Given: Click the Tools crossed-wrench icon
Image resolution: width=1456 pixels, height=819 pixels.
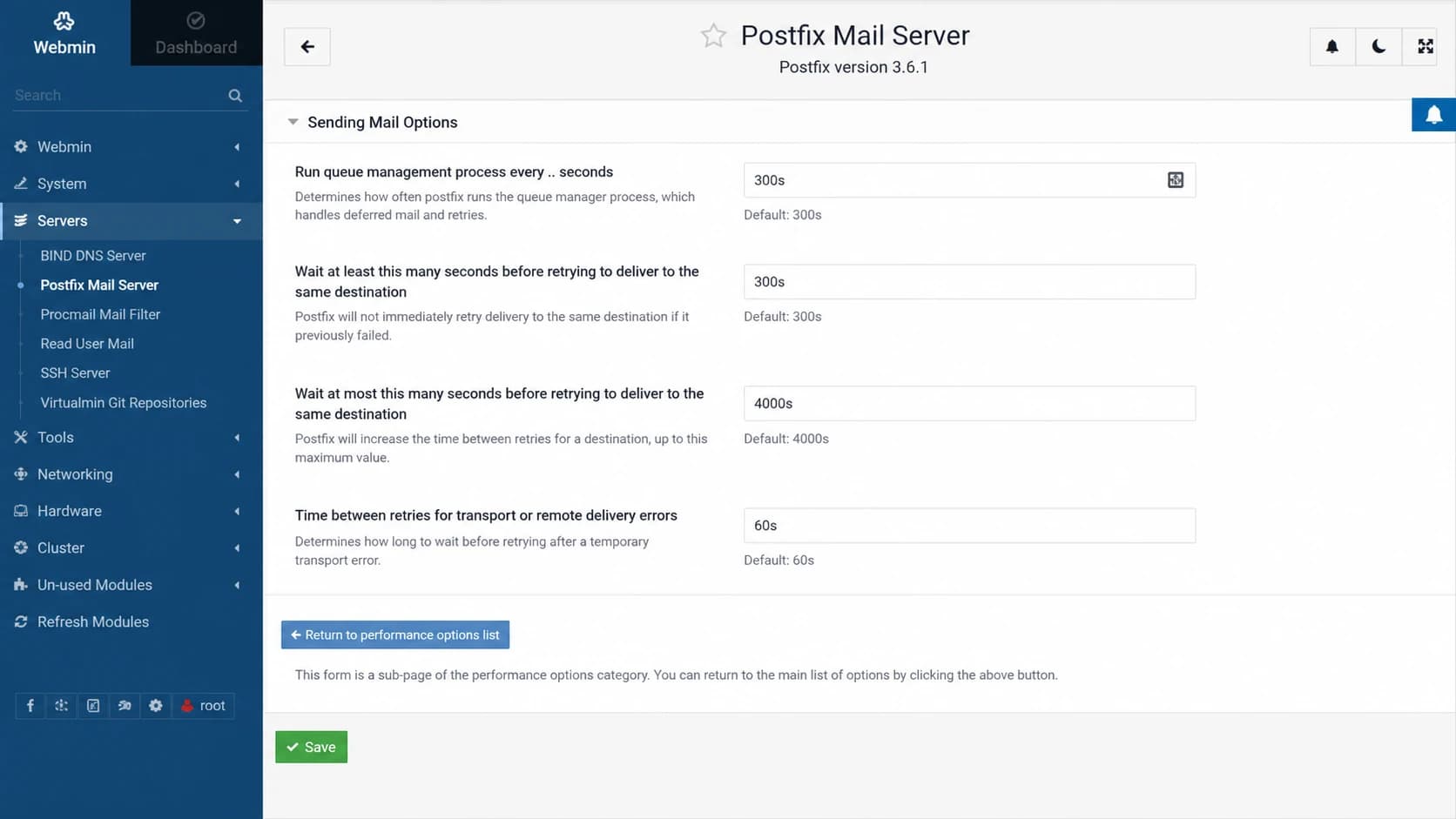Looking at the screenshot, I should pos(21,438).
